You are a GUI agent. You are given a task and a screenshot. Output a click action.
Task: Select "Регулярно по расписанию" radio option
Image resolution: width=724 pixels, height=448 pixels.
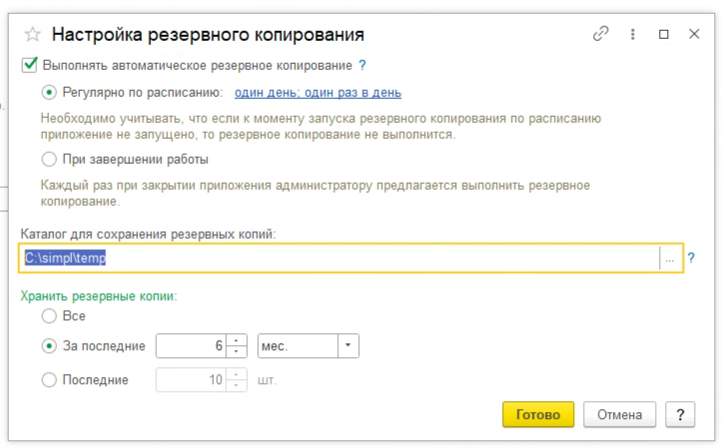click(50, 93)
